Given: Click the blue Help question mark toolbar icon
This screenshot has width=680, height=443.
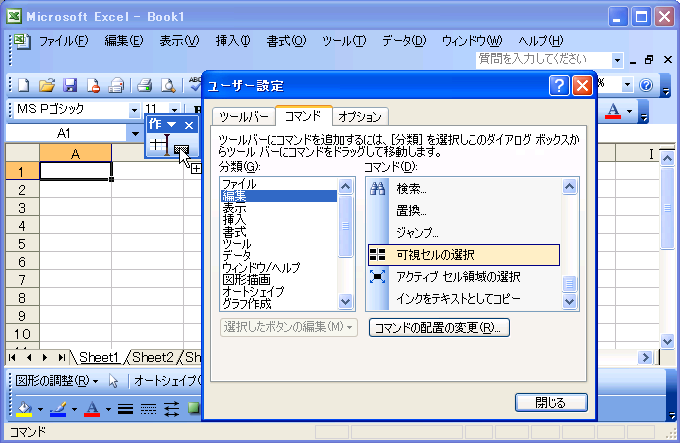Looking at the screenshot, I should 646,85.
